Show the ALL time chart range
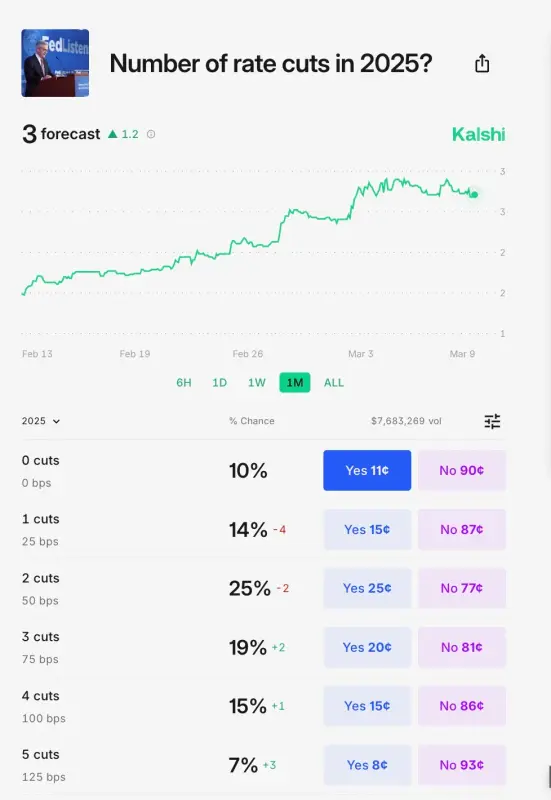 [x=334, y=383]
